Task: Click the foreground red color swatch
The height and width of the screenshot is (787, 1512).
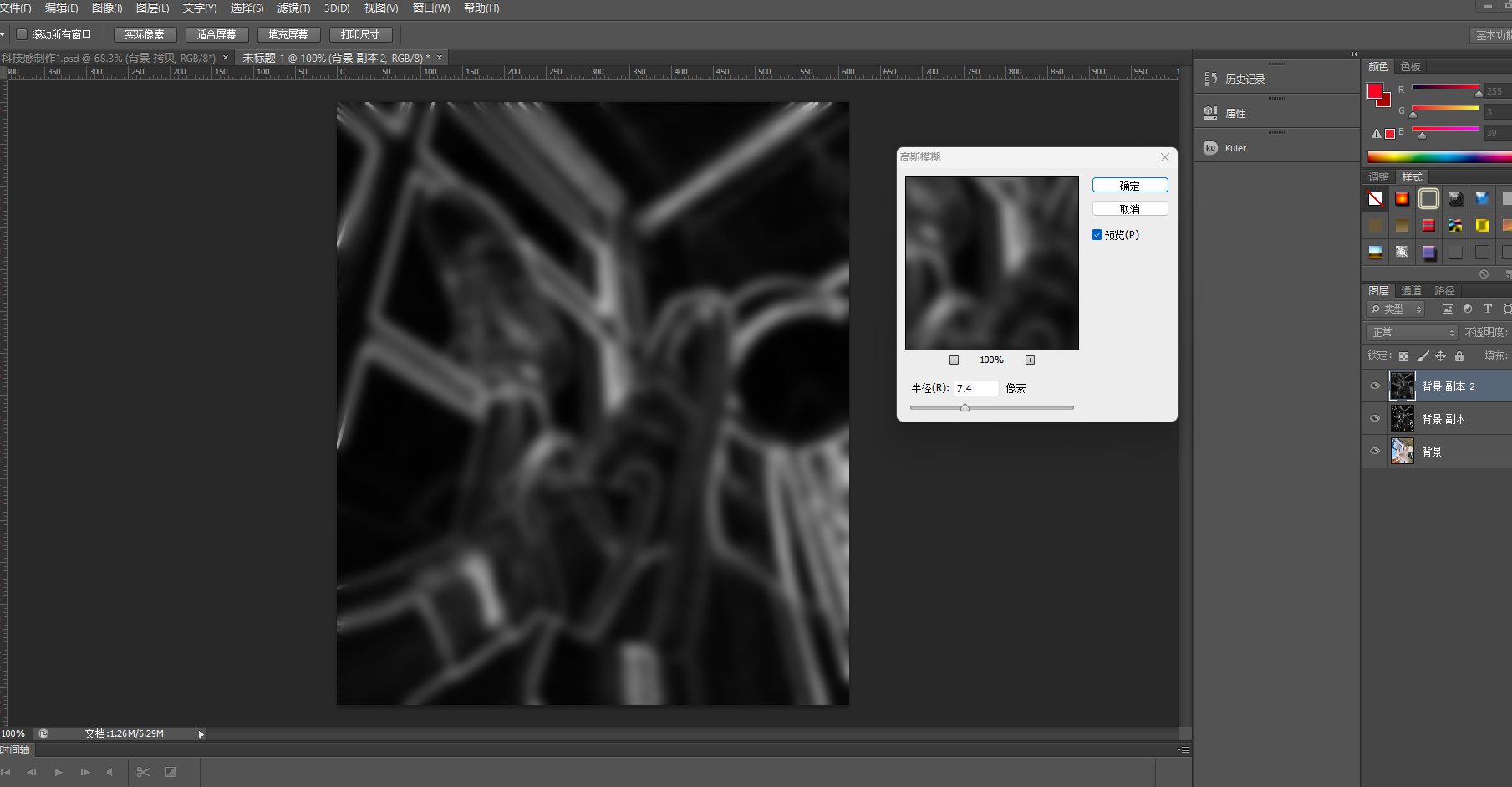Action: 1375,91
